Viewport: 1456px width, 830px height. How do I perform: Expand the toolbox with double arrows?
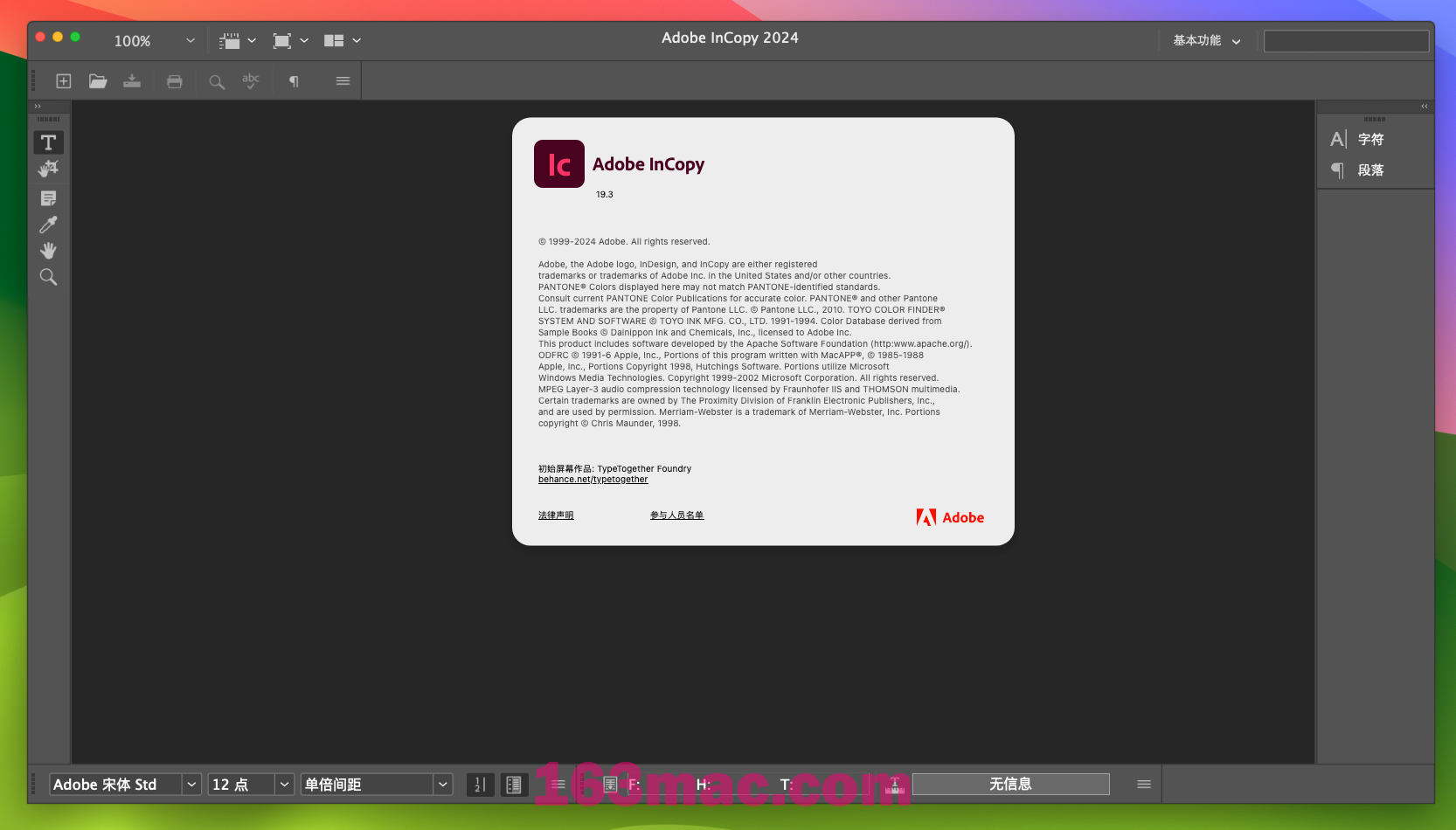click(x=38, y=107)
